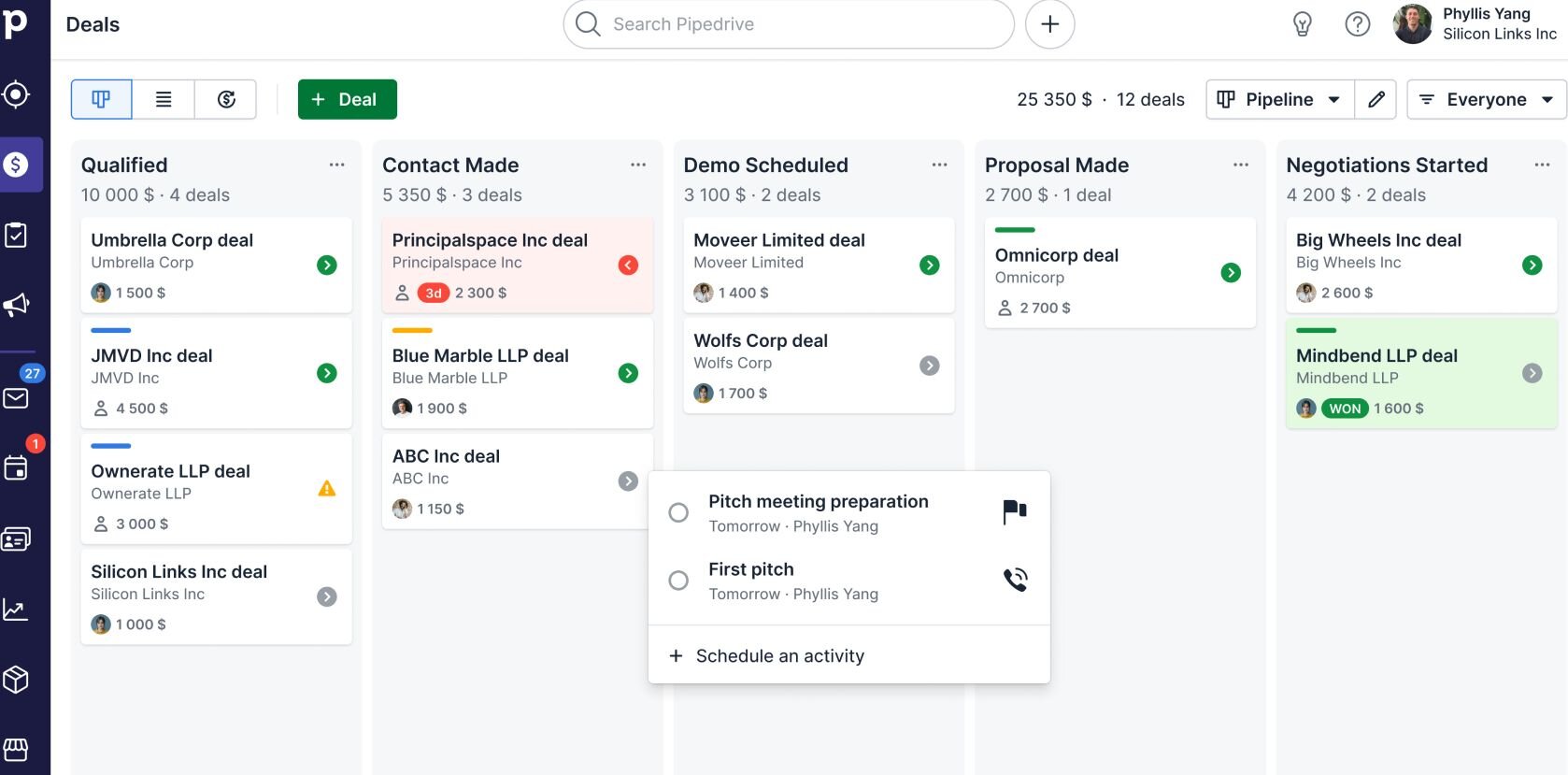Open Mail inbox with 27 badge

(16, 398)
